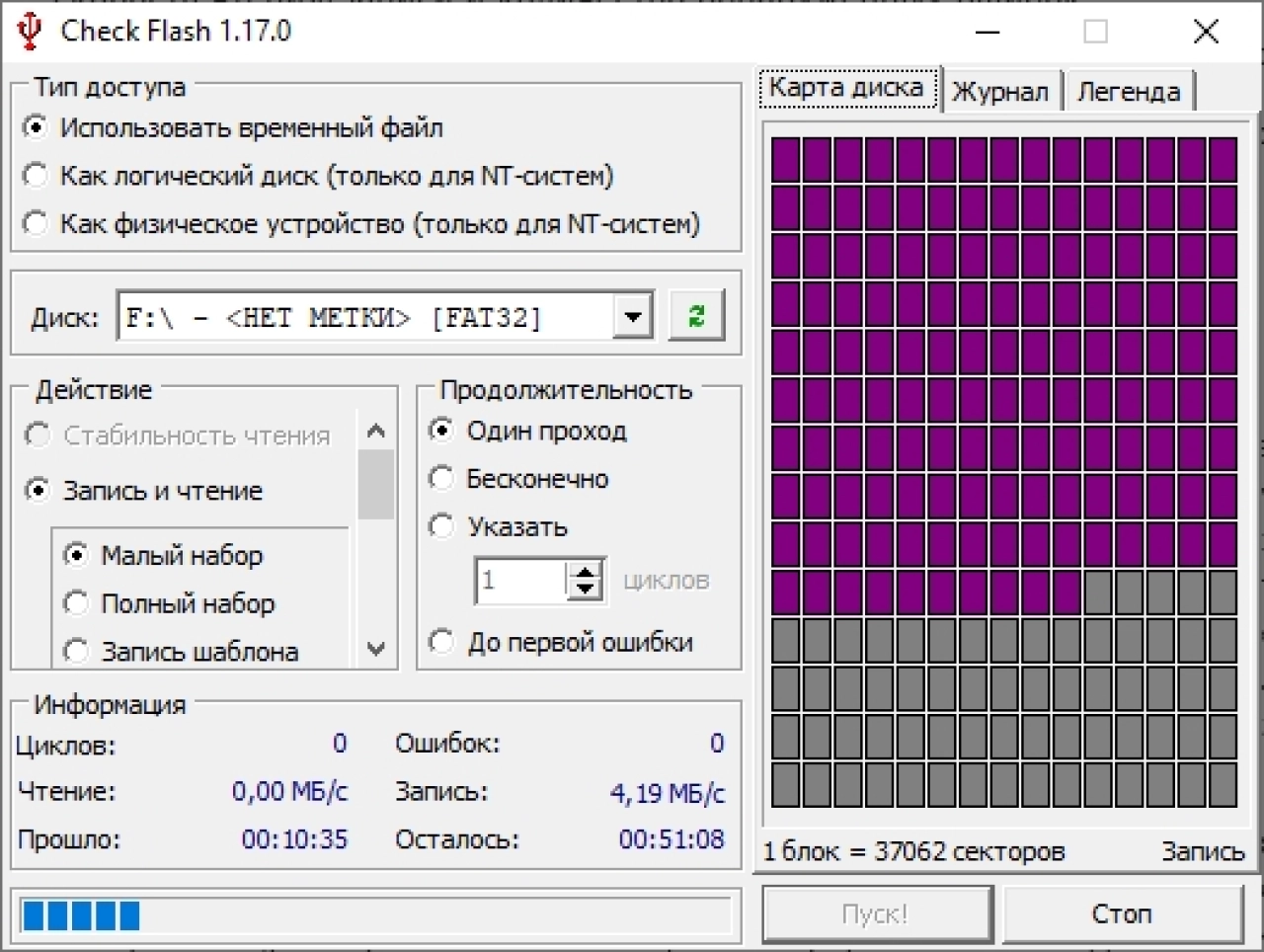Click the last gray block in disk map

click(x=1224, y=785)
